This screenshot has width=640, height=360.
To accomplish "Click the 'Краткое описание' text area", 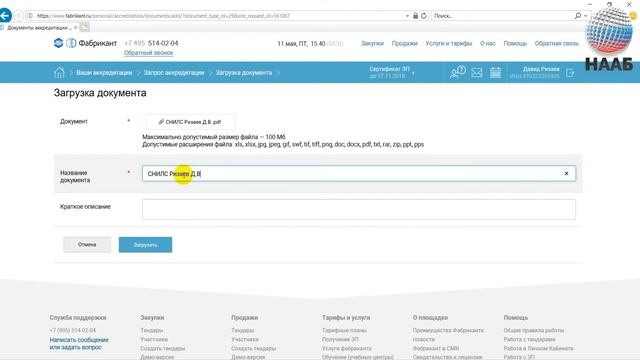I will pos(359,209).
